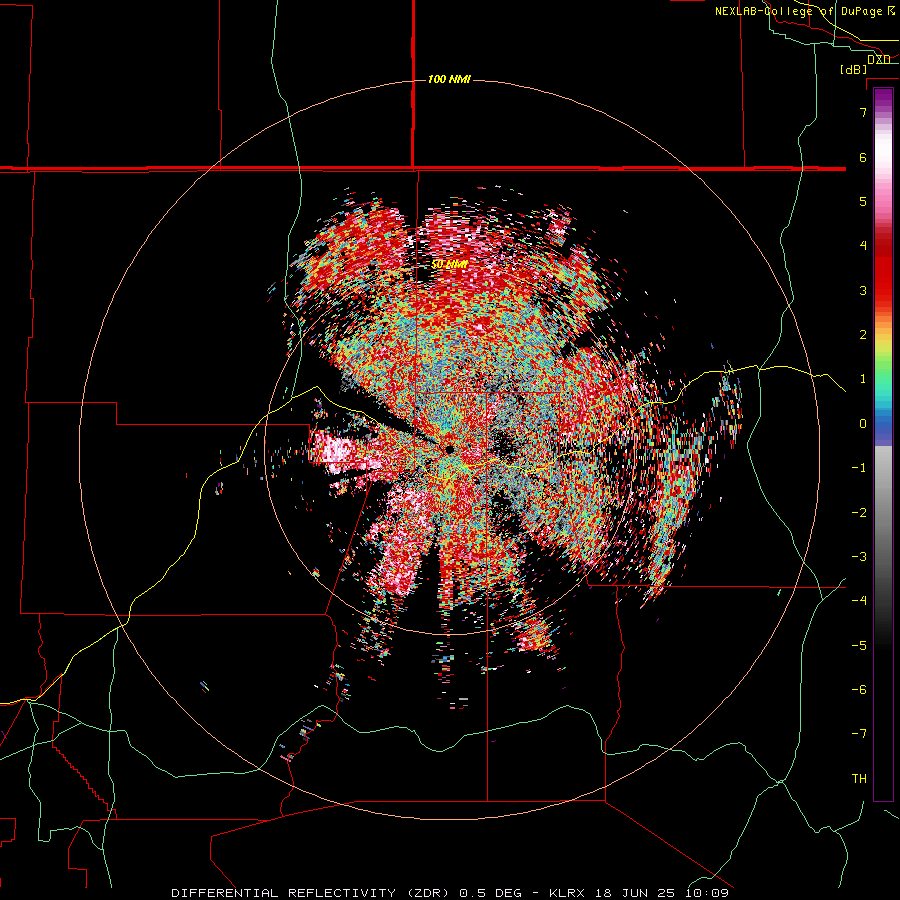Click the scale value 2
This screenshot has width=900, height=900.
(863, 335)
